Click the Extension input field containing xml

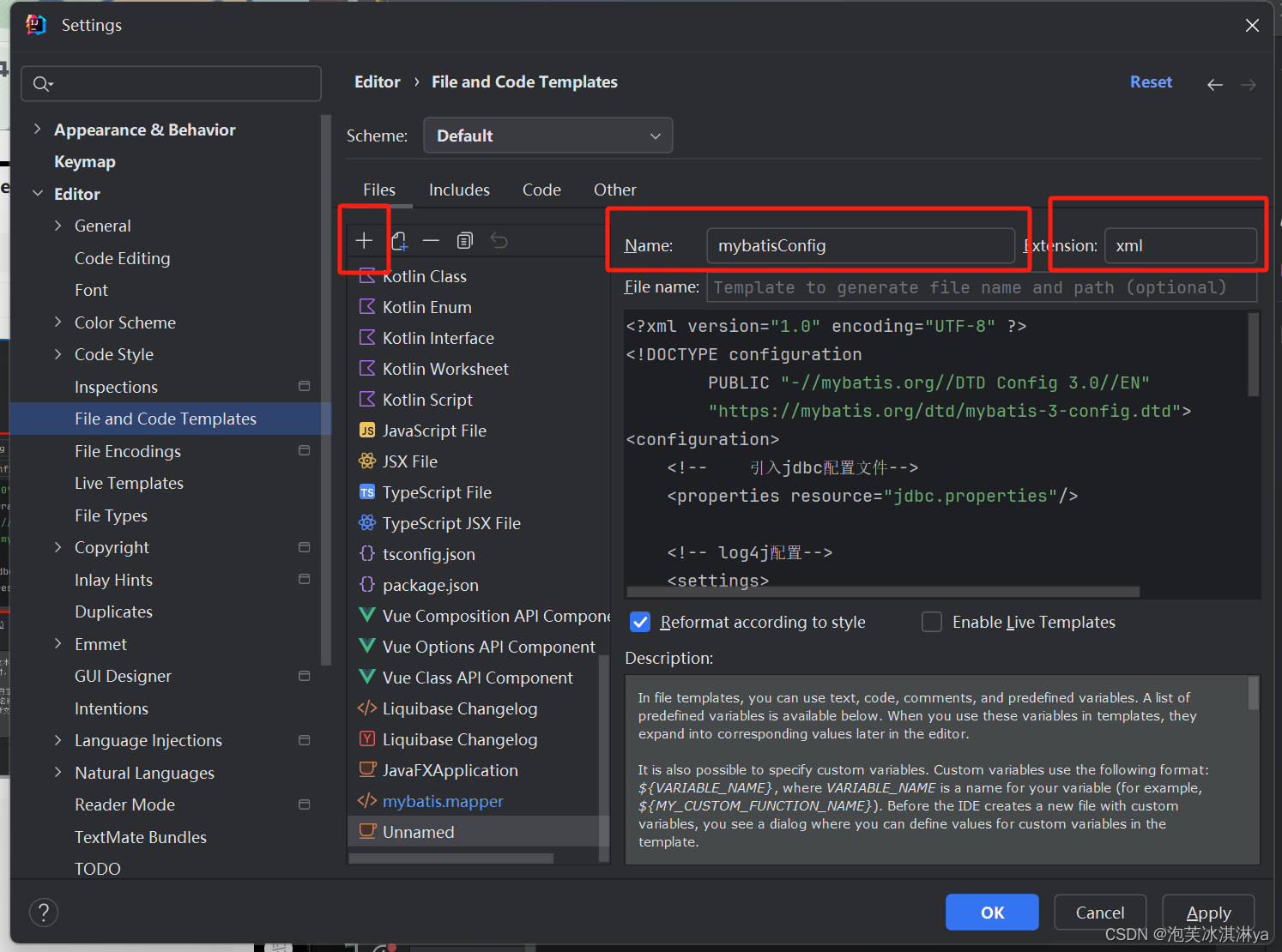pos(1182,245)
